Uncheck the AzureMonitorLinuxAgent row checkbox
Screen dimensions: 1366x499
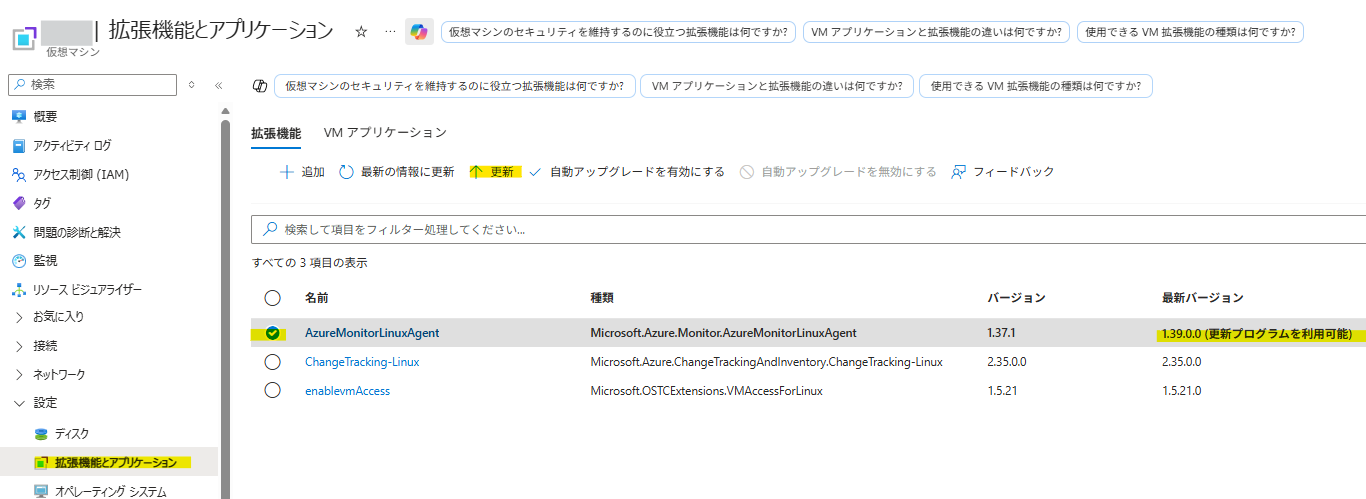click(272, 333)
